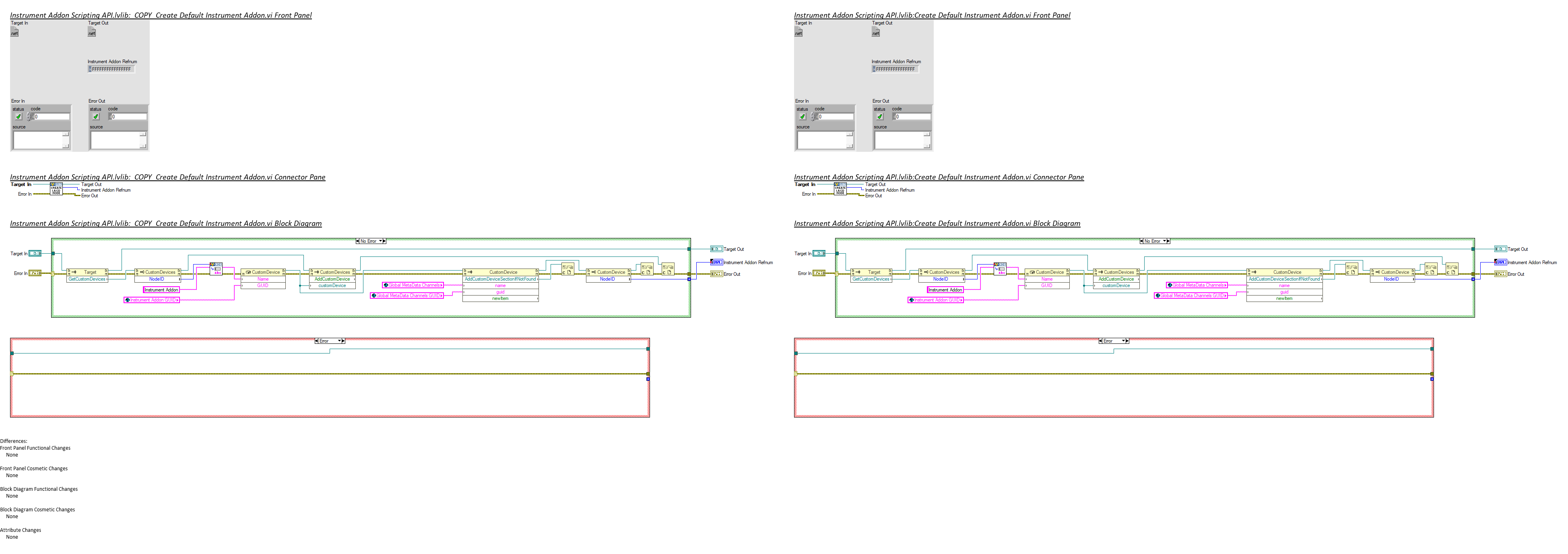Click Error In source scrollbar in COPY front panel

(x=66, y=140)
